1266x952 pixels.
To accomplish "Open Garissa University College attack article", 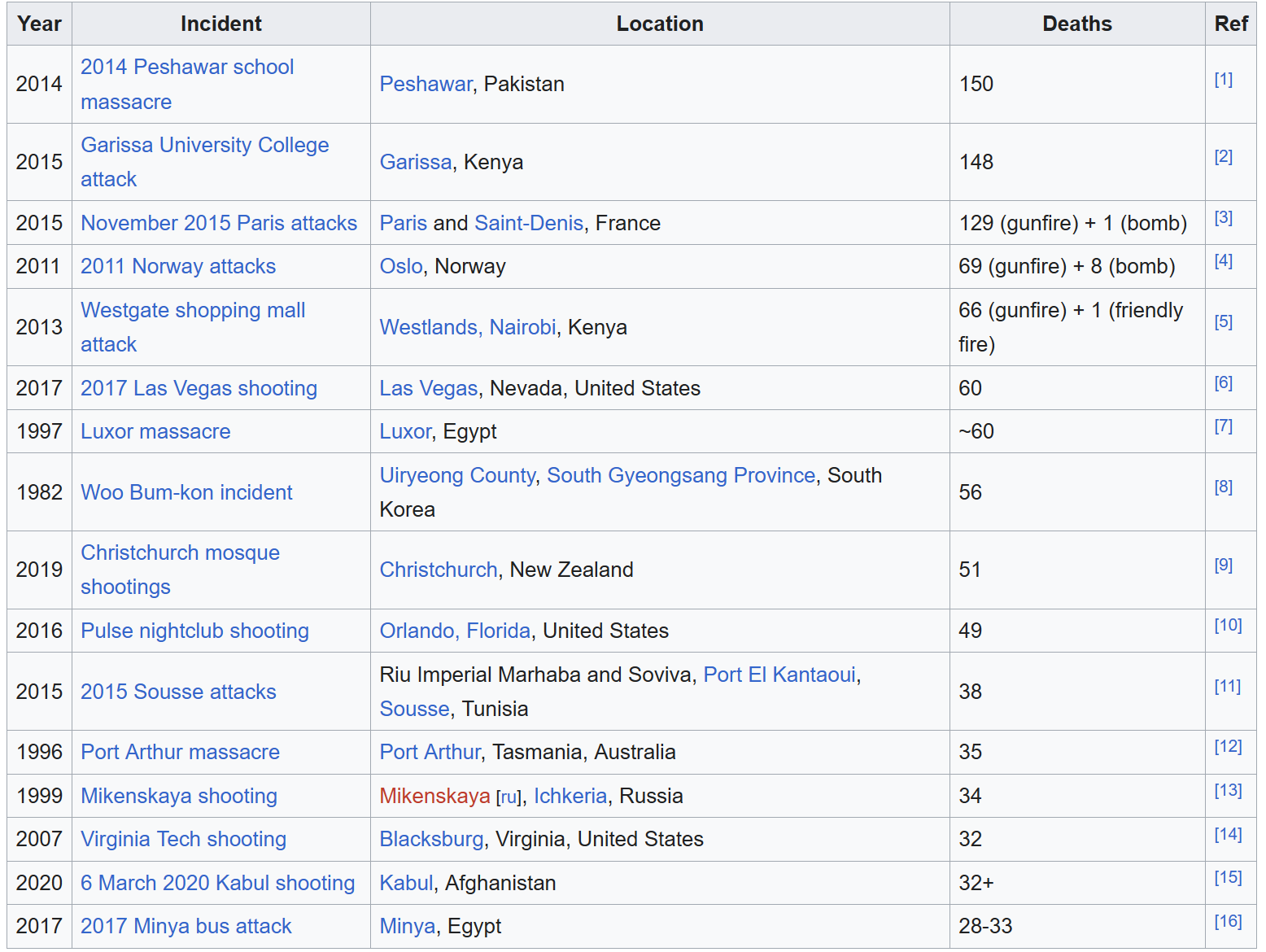I will point(204,162).
